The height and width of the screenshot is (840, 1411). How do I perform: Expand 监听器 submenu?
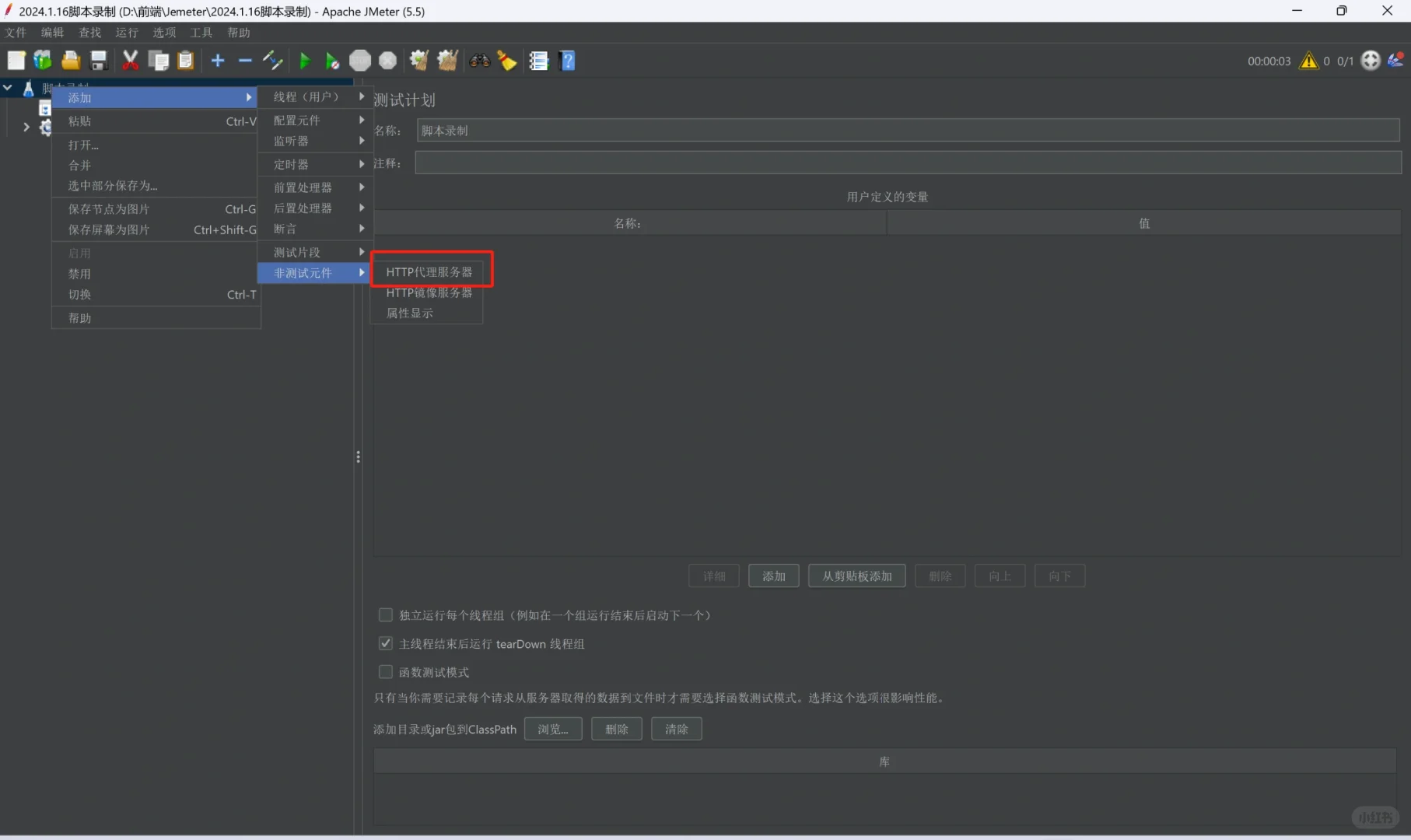[315, 141]
